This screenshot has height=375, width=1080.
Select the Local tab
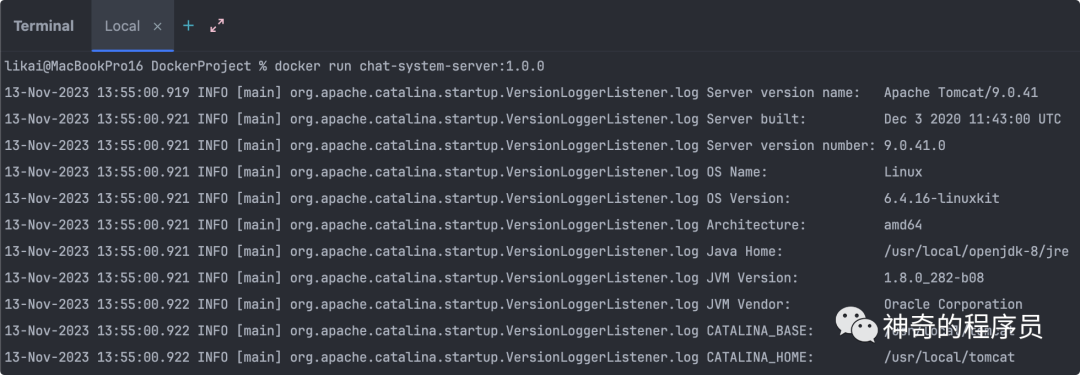click(x=123, y=26)
